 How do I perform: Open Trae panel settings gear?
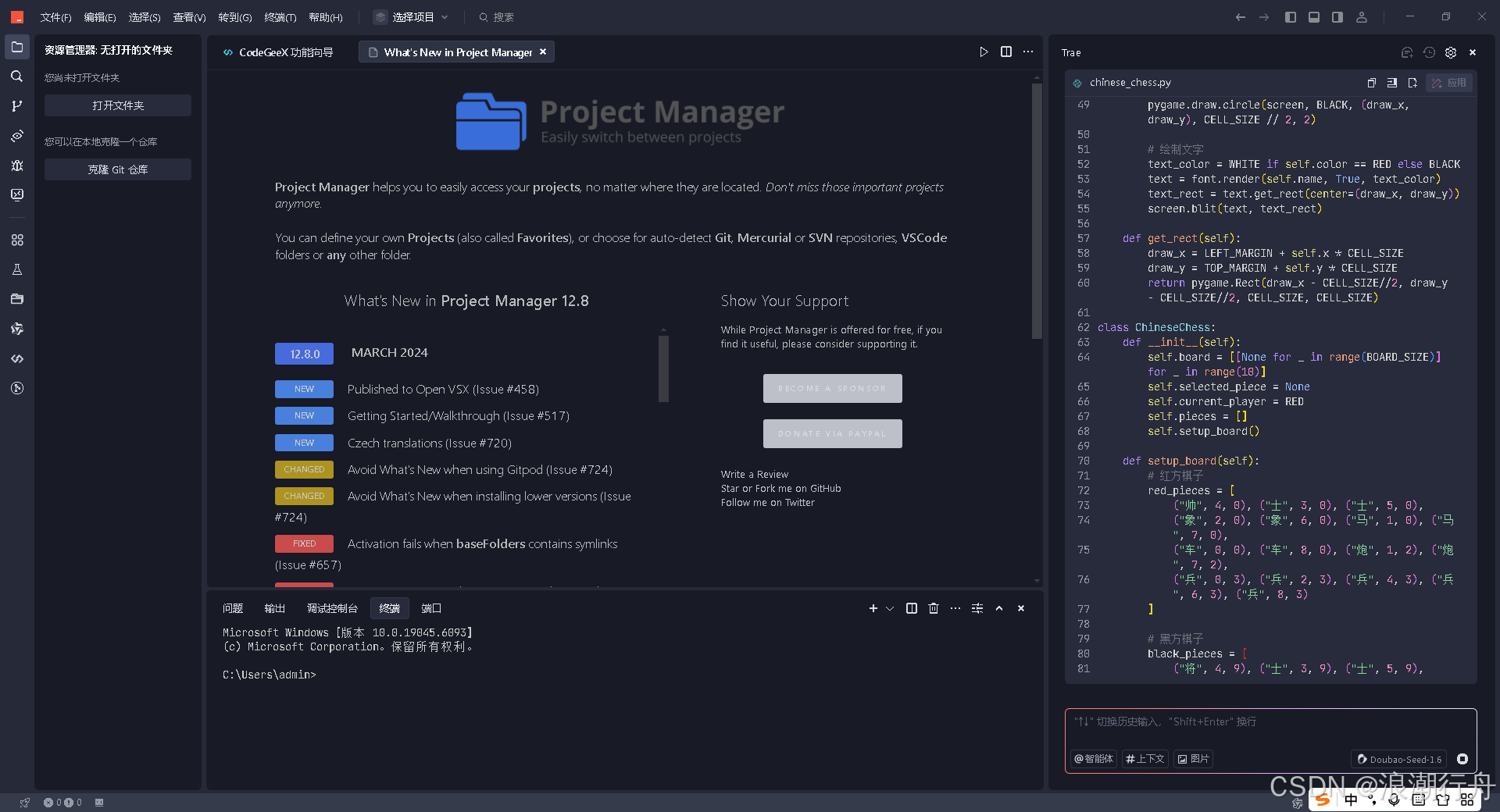pos(1451,52)
